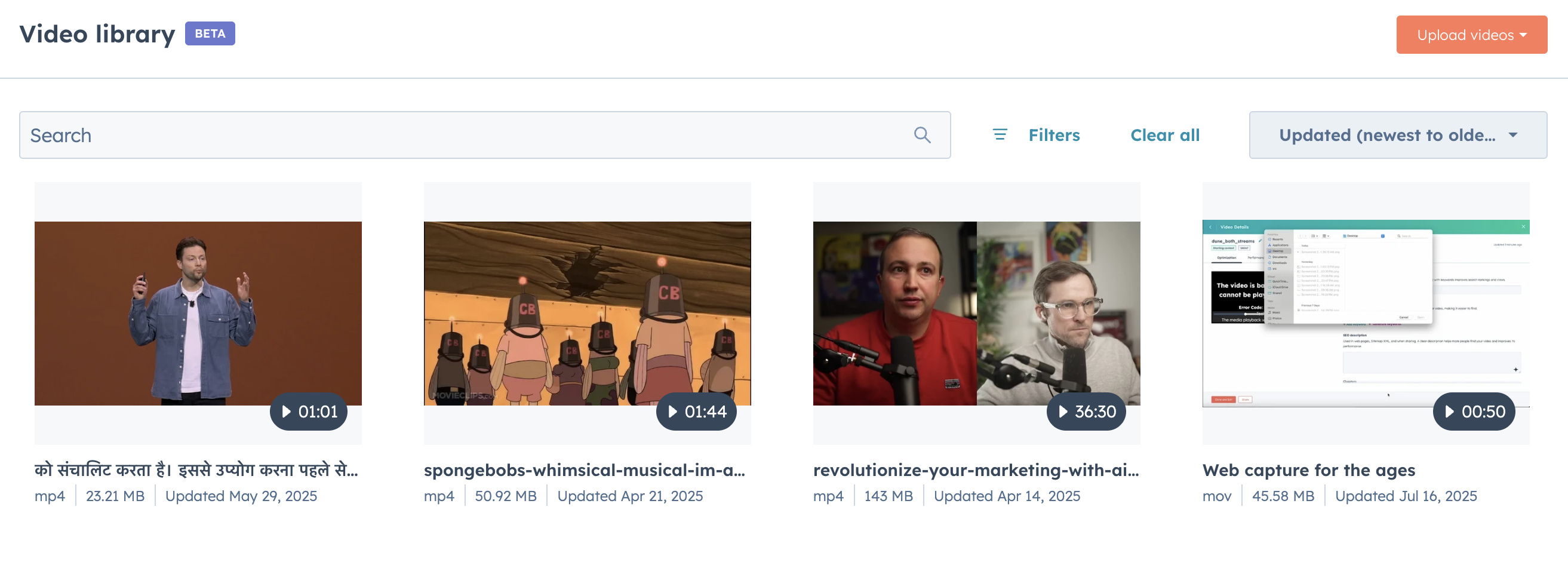Image resolution: width=1568 pixels, height=565 pixels.
Task: Click the Hindi video title
Action: [196, 469]
